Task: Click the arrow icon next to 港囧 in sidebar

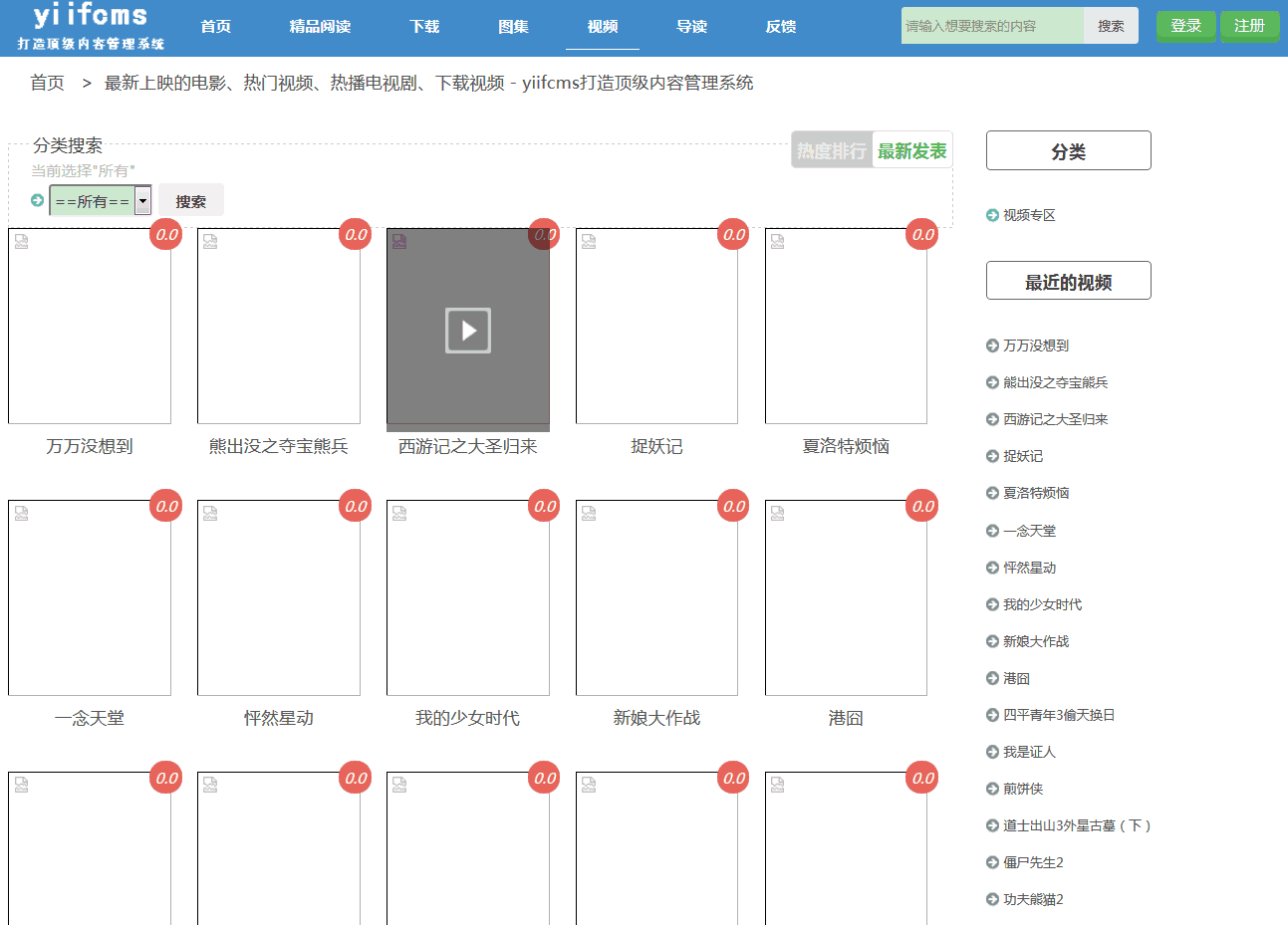Action: [x=992, y=678]
